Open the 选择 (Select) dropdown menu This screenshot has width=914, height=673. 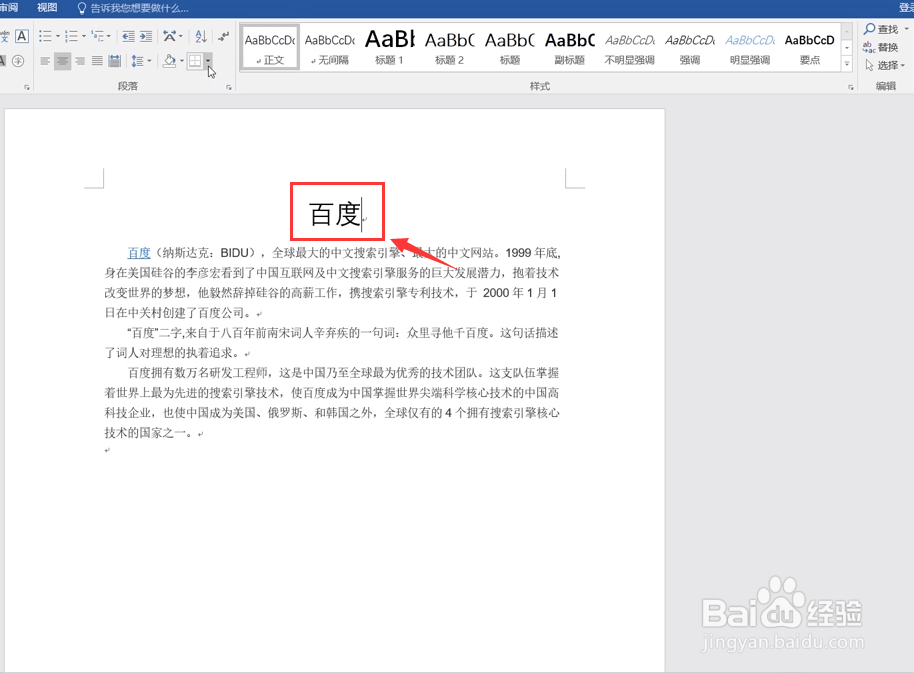888,63
